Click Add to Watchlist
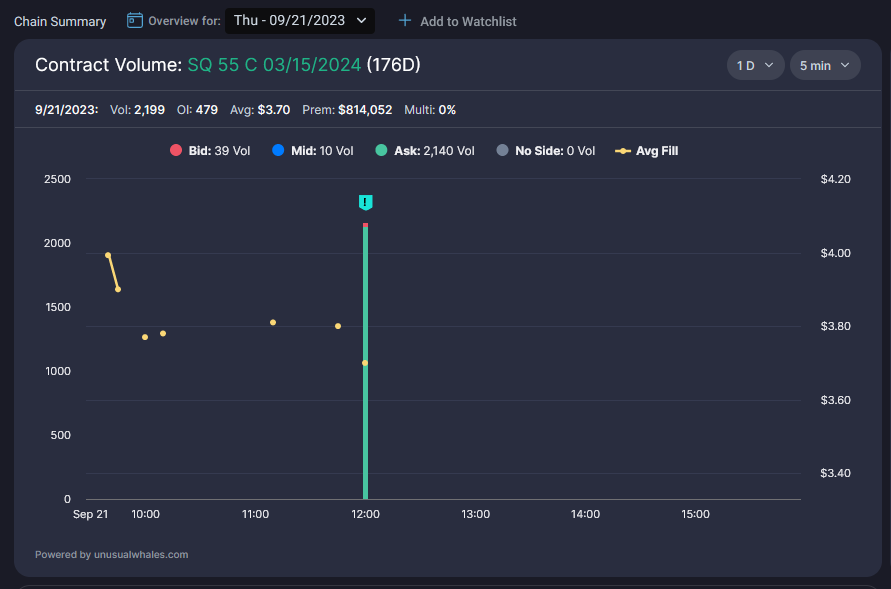891x589 pixels. pyautogui.click(x=457, y=22)
